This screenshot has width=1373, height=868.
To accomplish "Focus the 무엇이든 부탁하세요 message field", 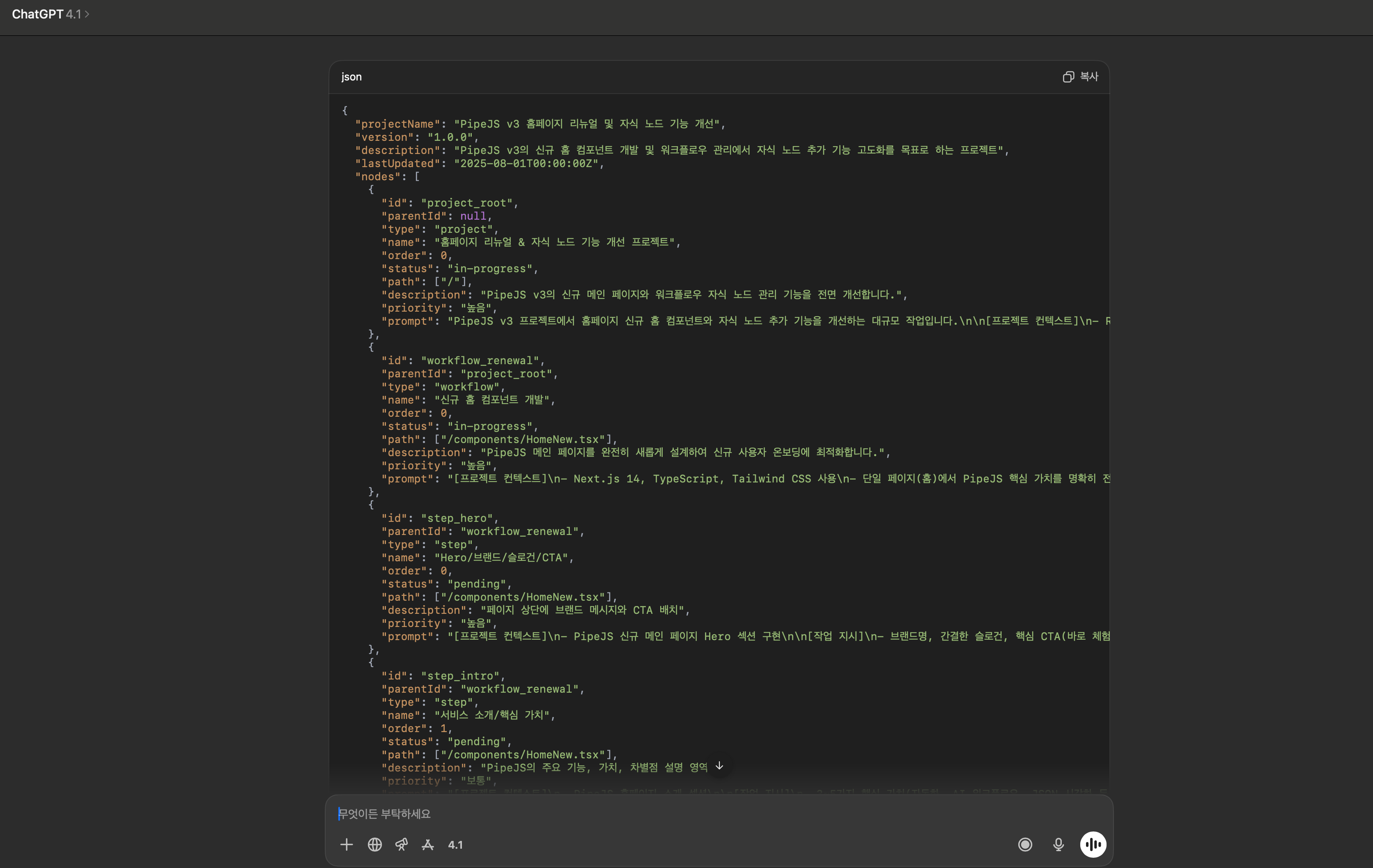I will click(684, 814).
